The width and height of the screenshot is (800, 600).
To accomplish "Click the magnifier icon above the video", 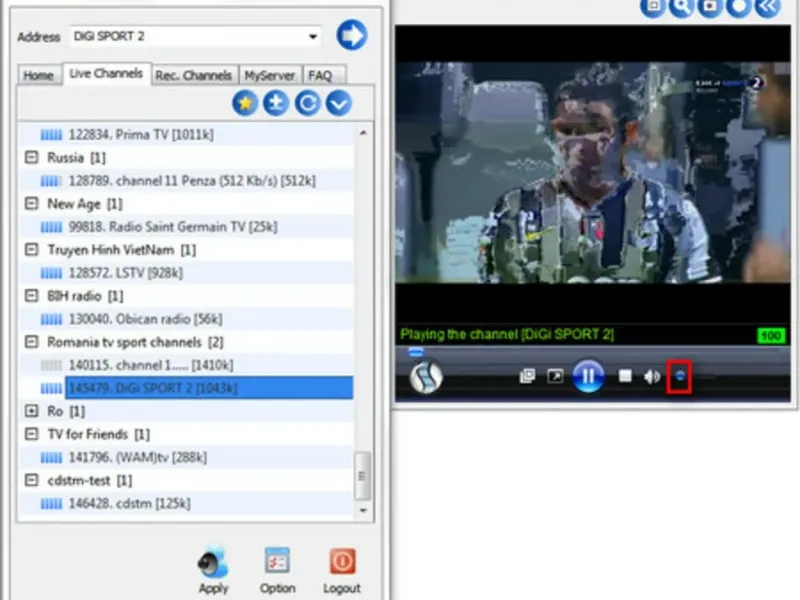I will 681,6.
